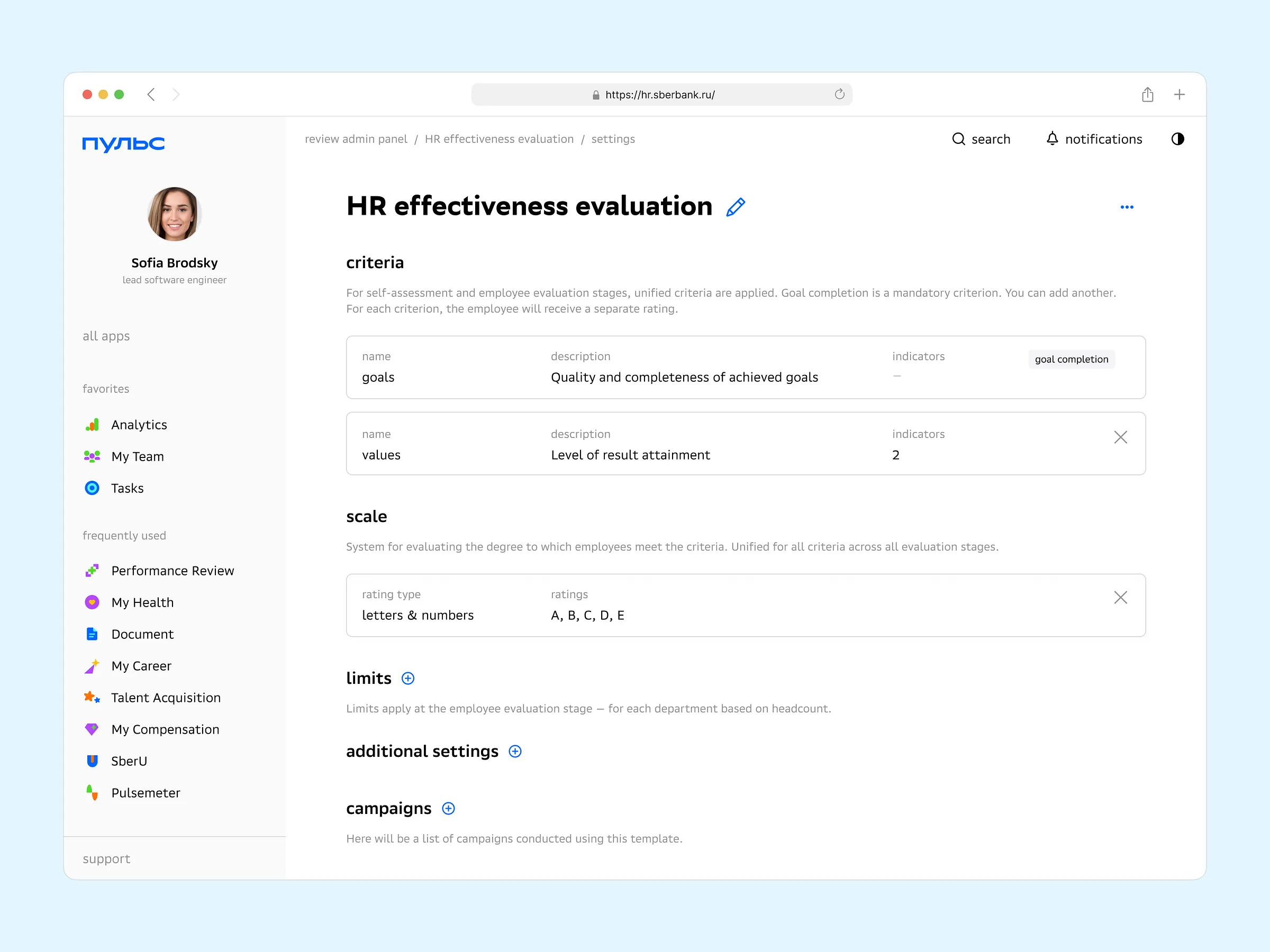Open Analytics from favorites
The width and height of the screenshot is (1270, 952).
[x=138, y=425]
